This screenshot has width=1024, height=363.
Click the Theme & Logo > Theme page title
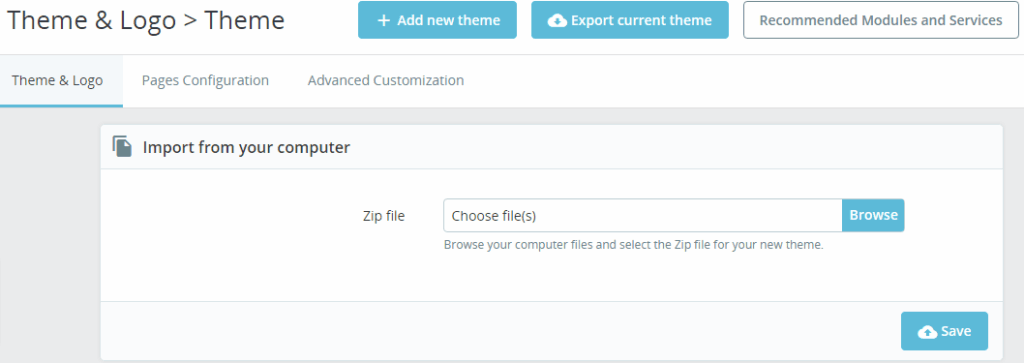(x=146, y=21)
